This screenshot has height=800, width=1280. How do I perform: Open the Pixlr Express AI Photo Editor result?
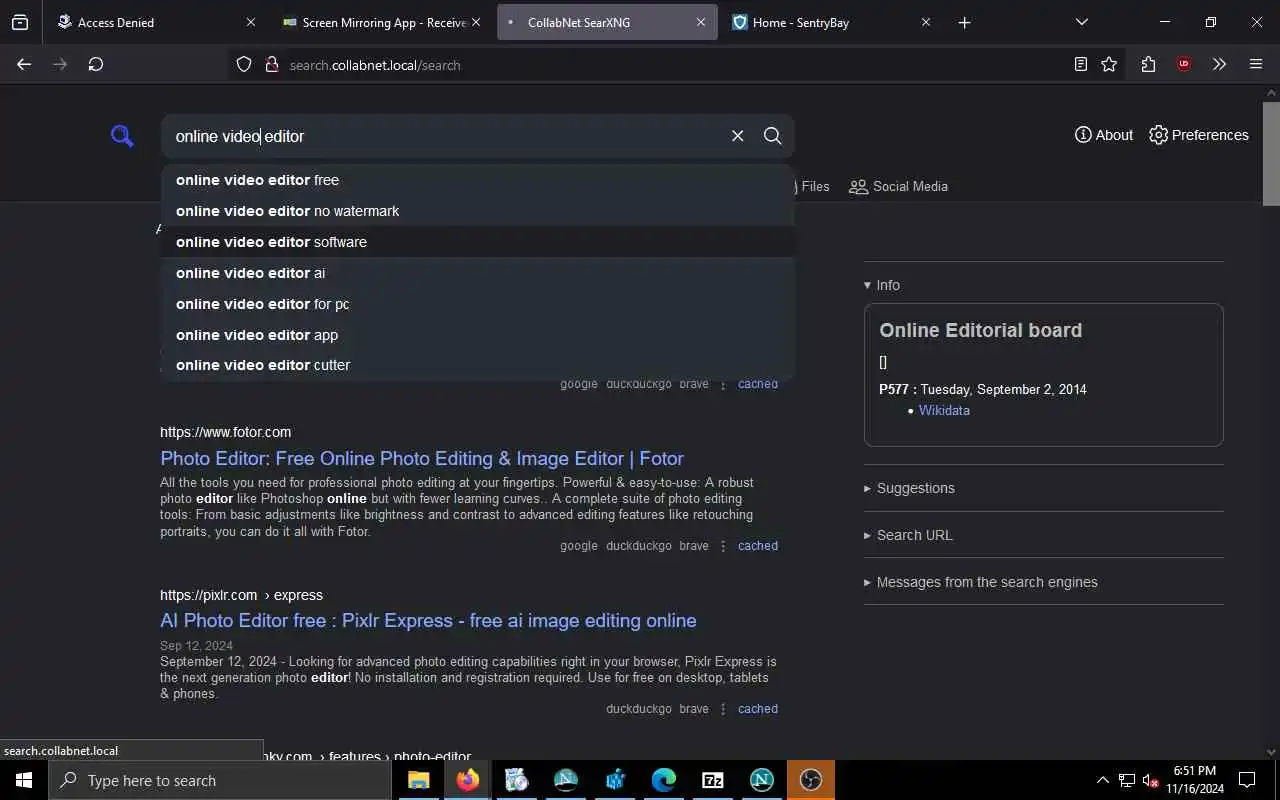428,620
